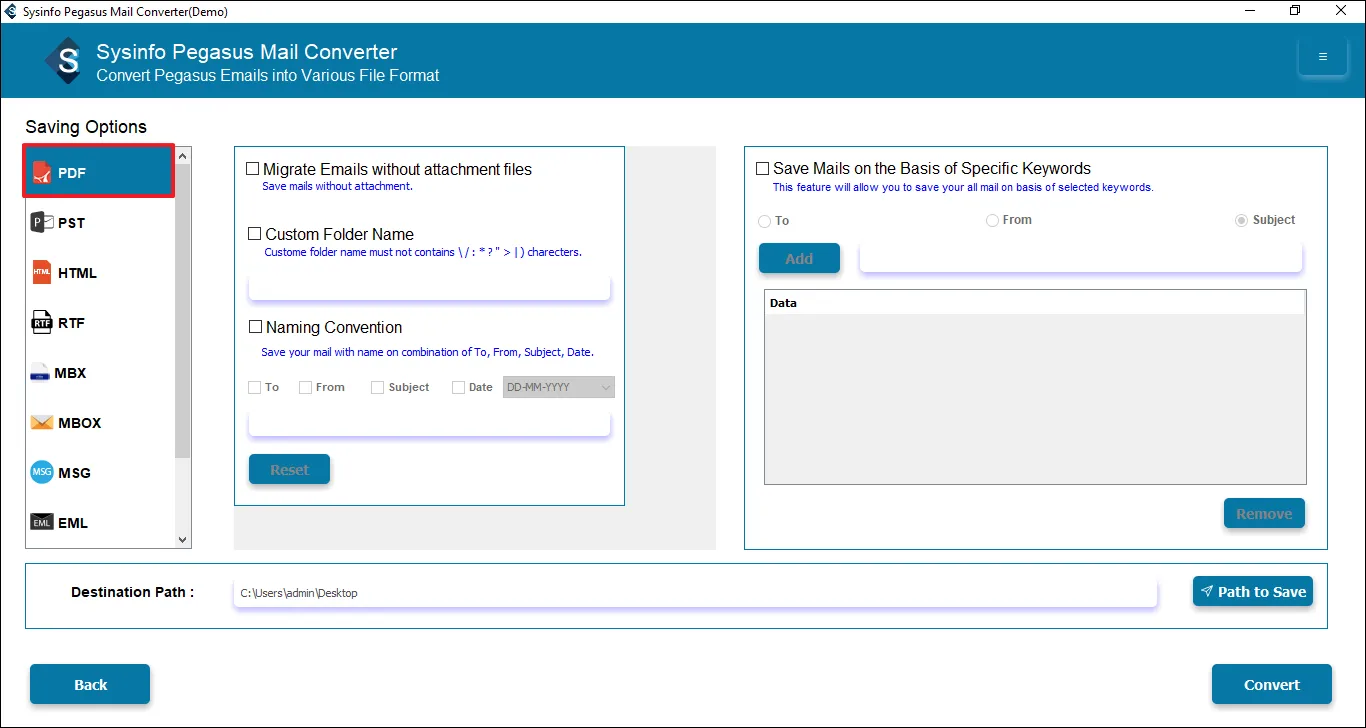This screenshot has height=728, width=1366.
Task: Click the naming convention preview field
Action: coord(429,423)
